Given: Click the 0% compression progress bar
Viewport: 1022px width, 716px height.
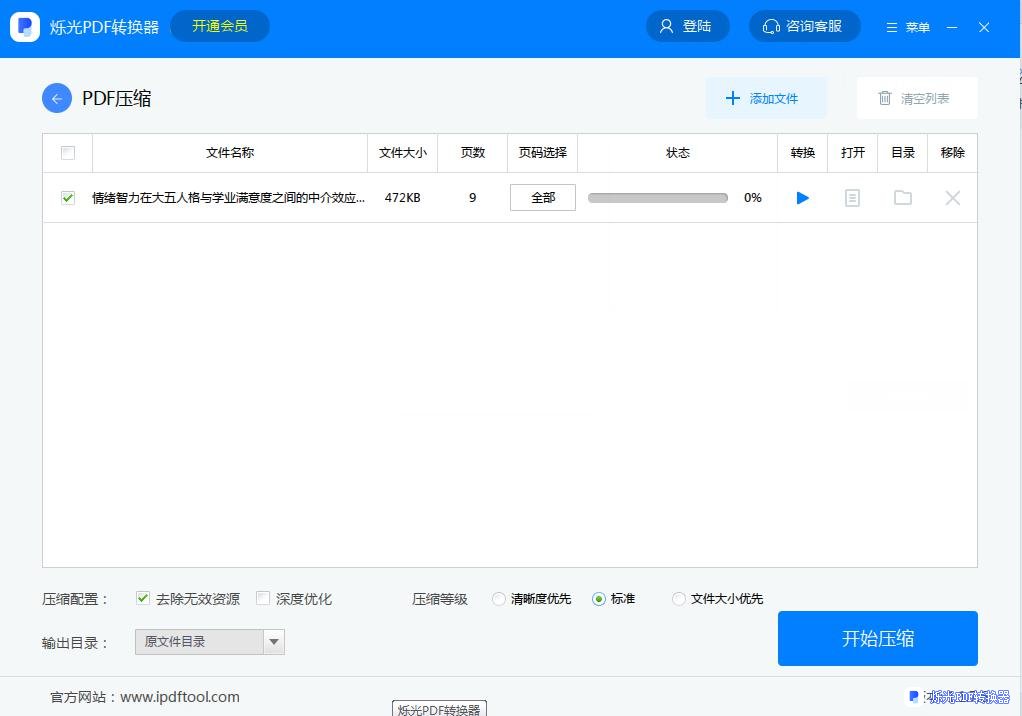Looking at the screenshot, I should click(x=658, y=198).
